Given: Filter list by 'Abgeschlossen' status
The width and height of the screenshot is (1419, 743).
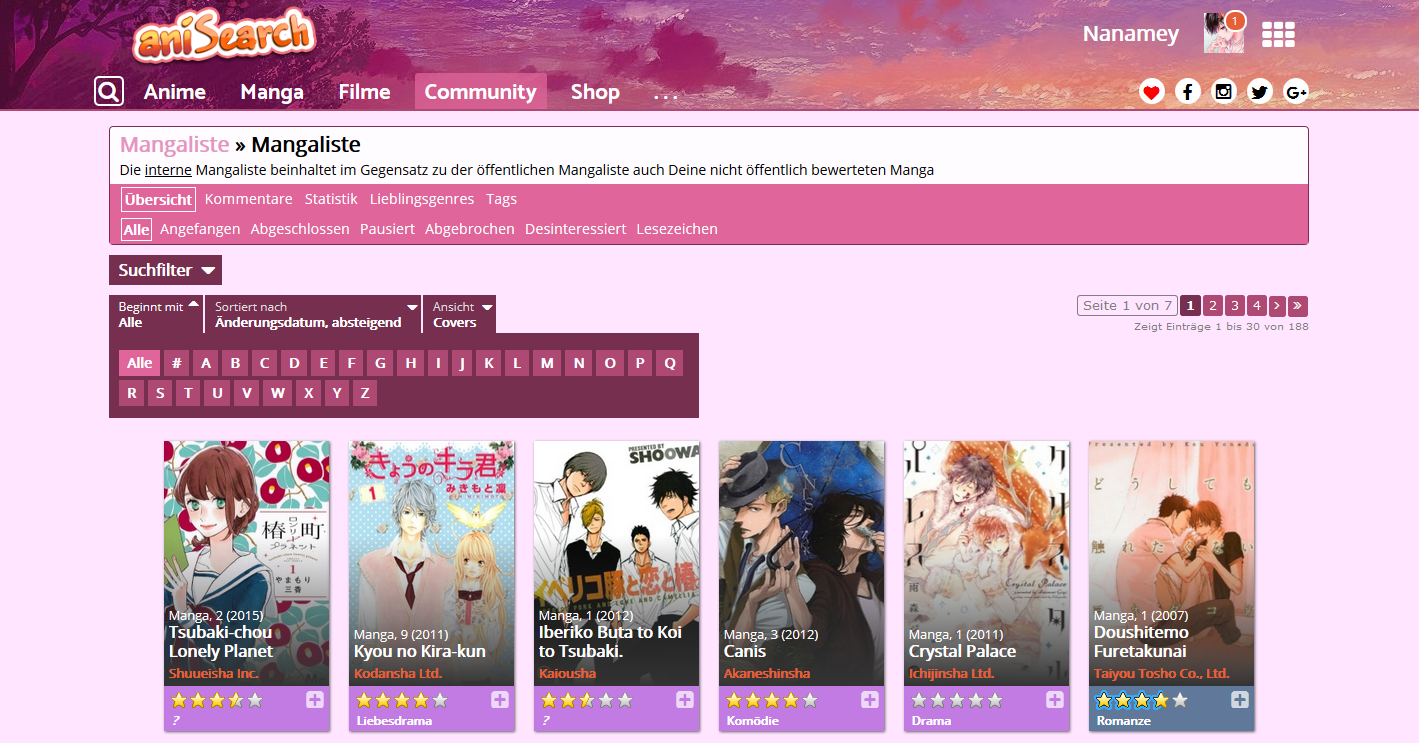Looking at the screenshot, I should (300, 229).
